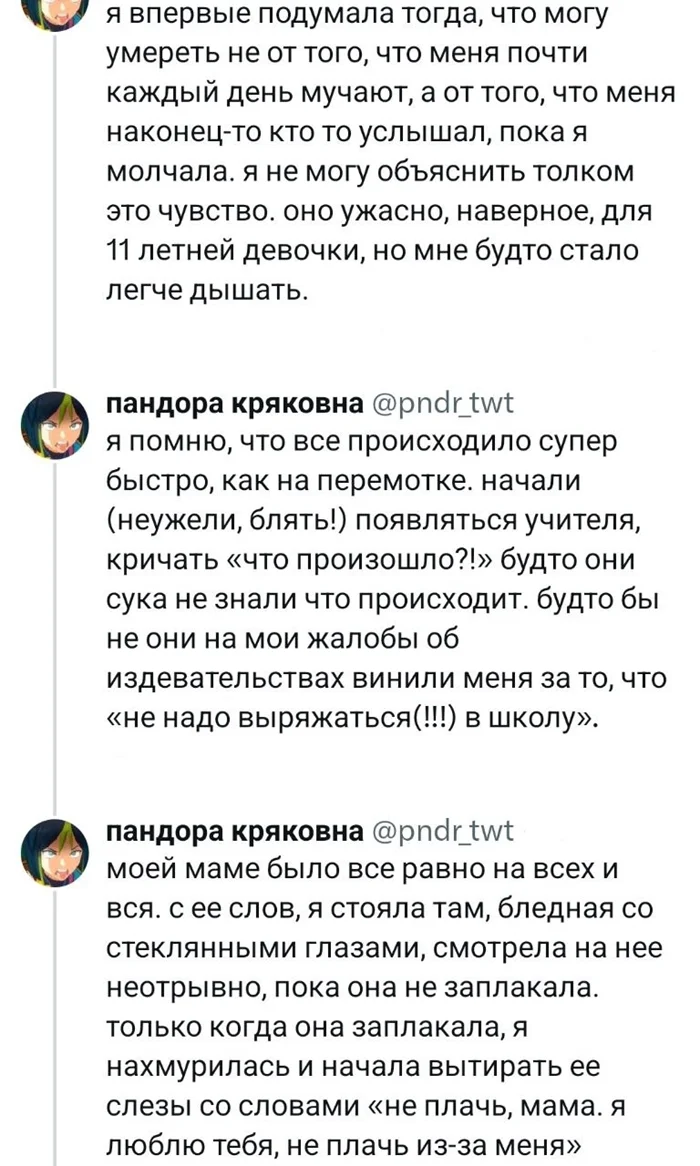Click the word «издевательствах» in the middle tweet

click(222, 678)
